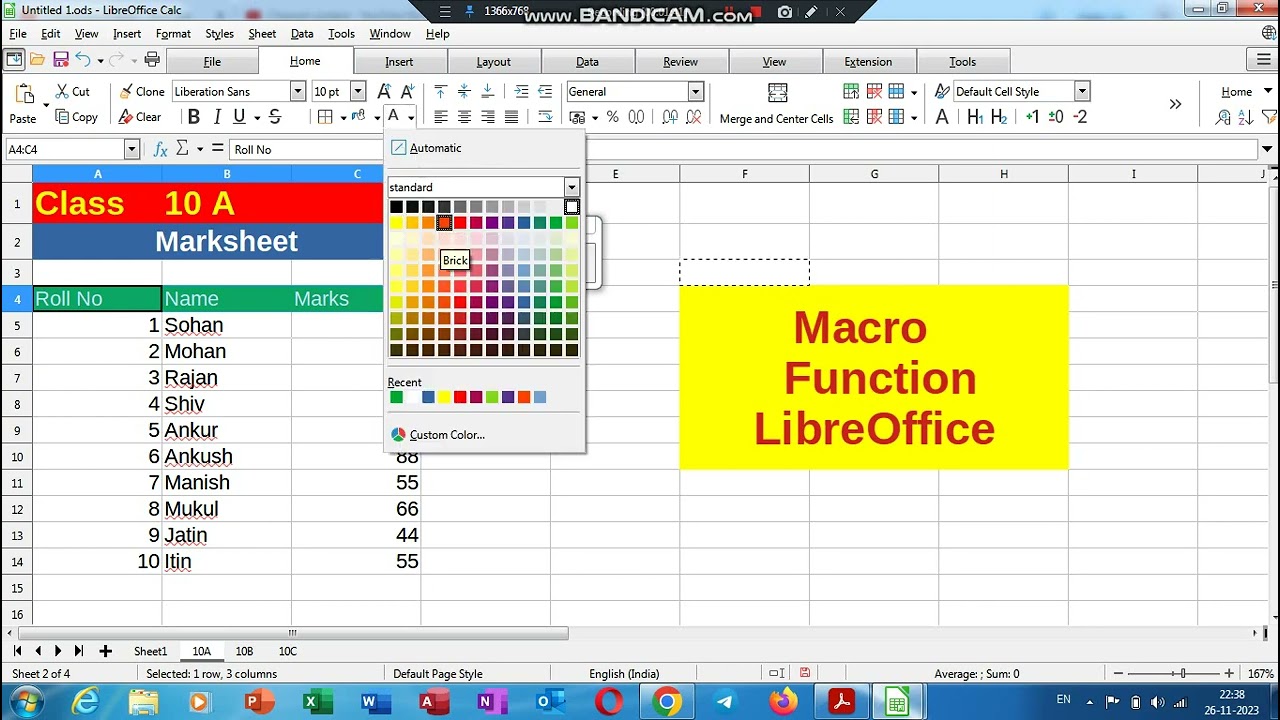
Task: Decrease indent icon
Action: pyautogui.click(x=545, y=91)
